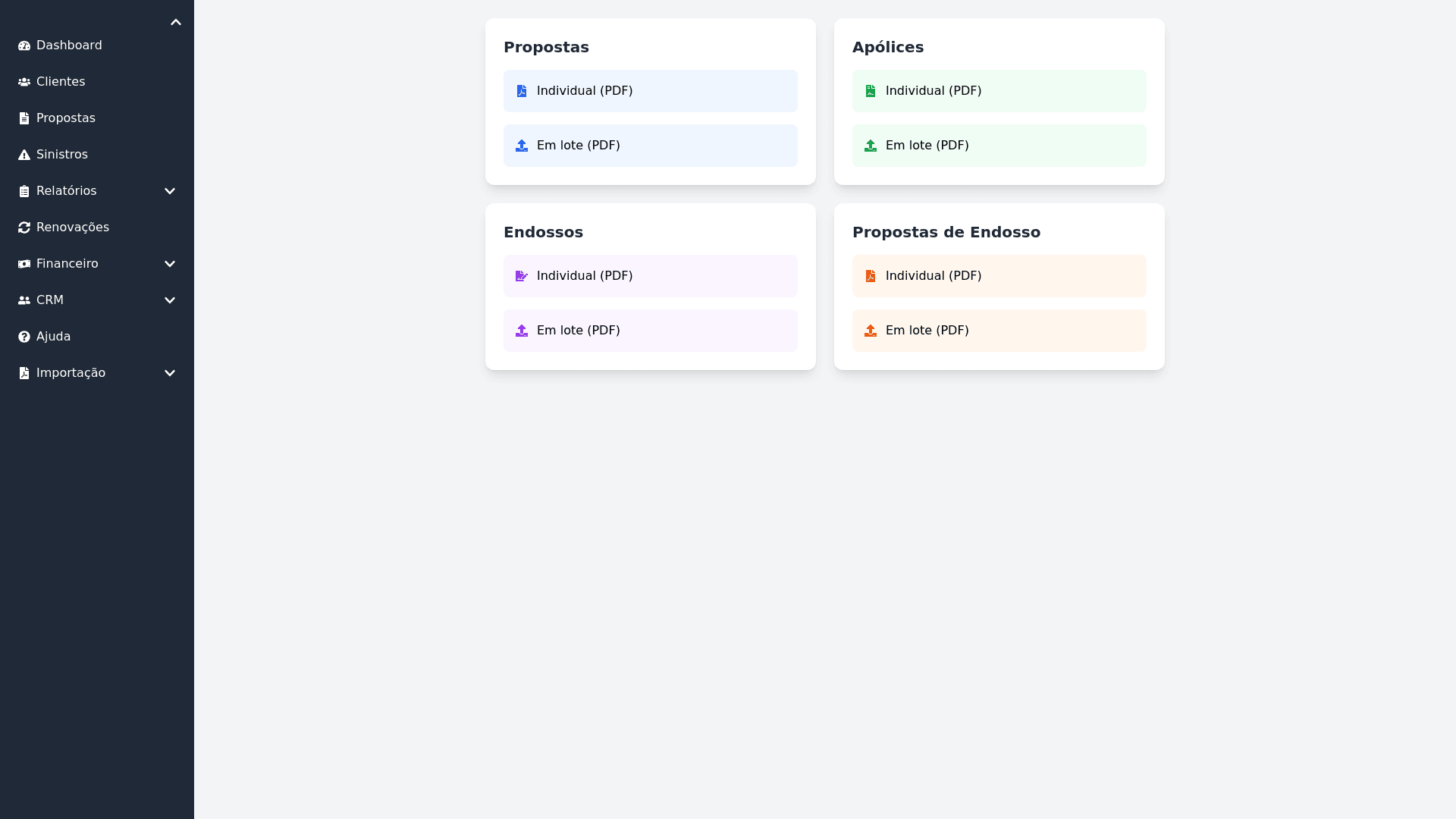Select Endossos Em lote (PDF) option
This screenshot has height=819, width=1456.
(x=650, y=331)
